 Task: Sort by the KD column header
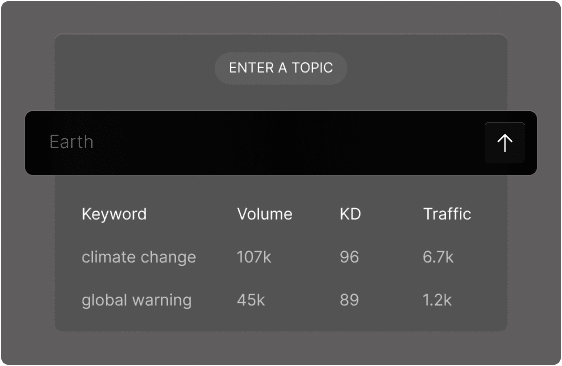pos(350,214)
